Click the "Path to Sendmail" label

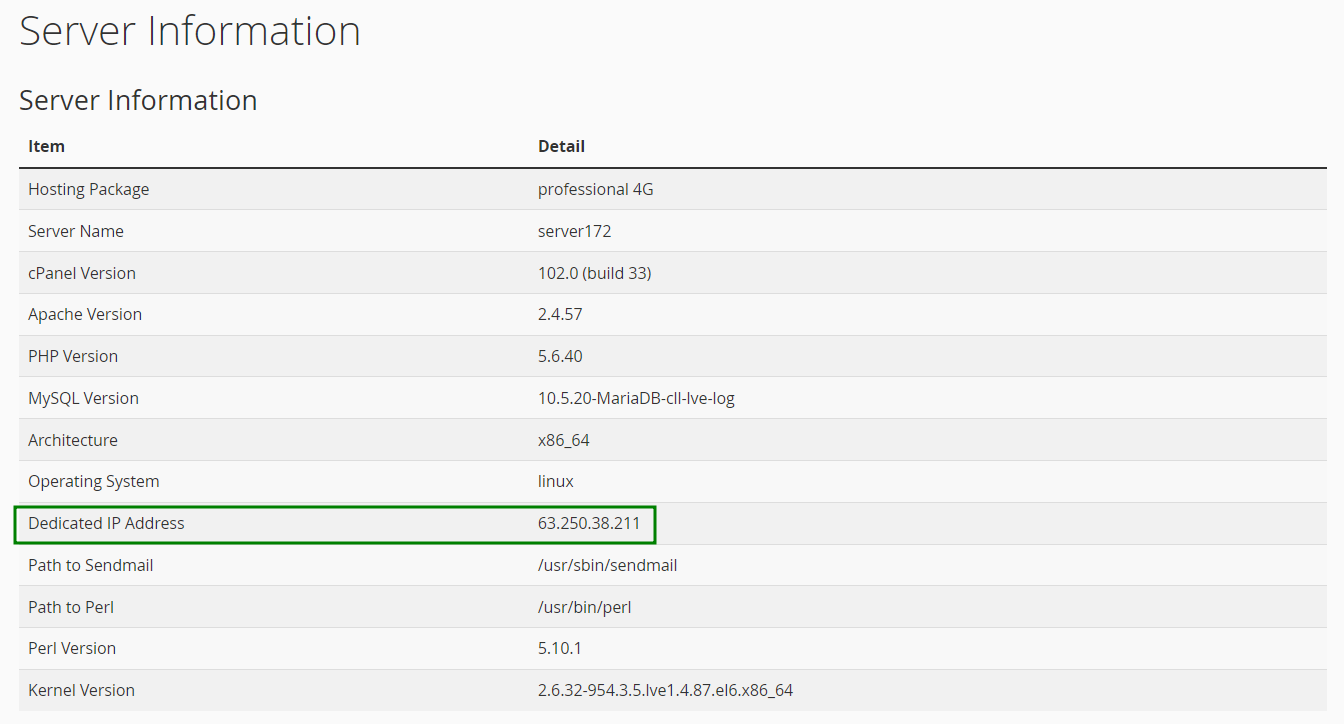[91, 565]
